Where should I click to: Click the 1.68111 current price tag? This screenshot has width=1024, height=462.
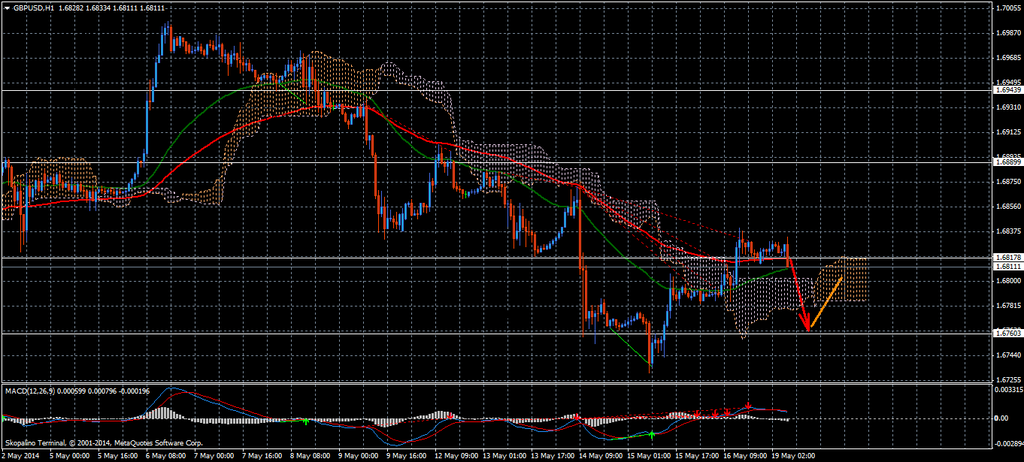(1007, 267)
